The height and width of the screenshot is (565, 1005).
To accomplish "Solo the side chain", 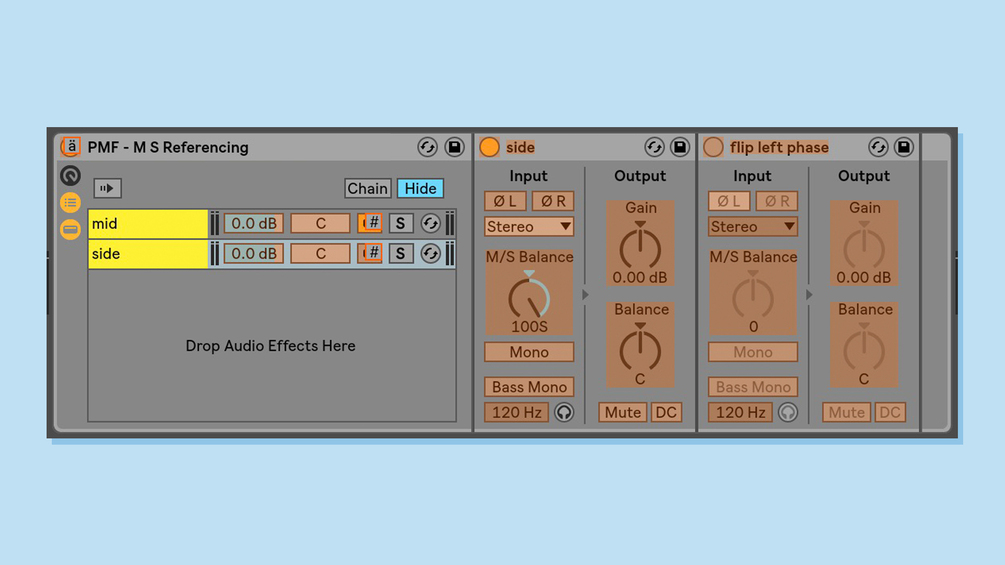I will [x=401, y=254].
